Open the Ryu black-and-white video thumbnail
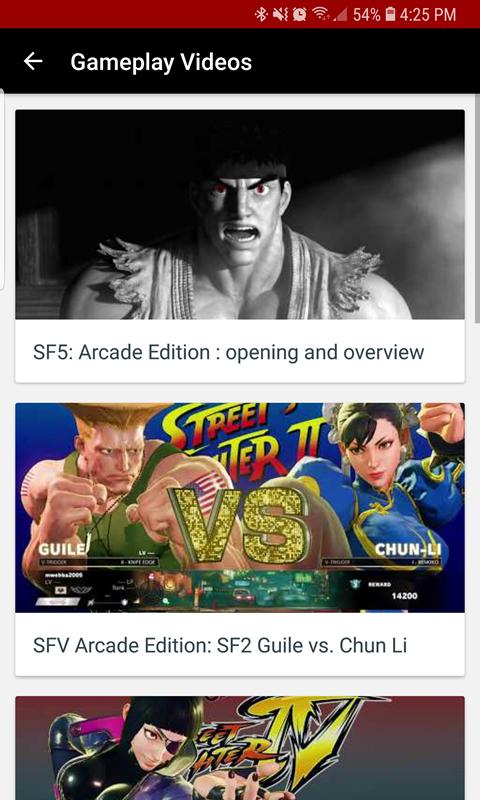This screenshot has height=800, width=480. [x=240, y=214]
